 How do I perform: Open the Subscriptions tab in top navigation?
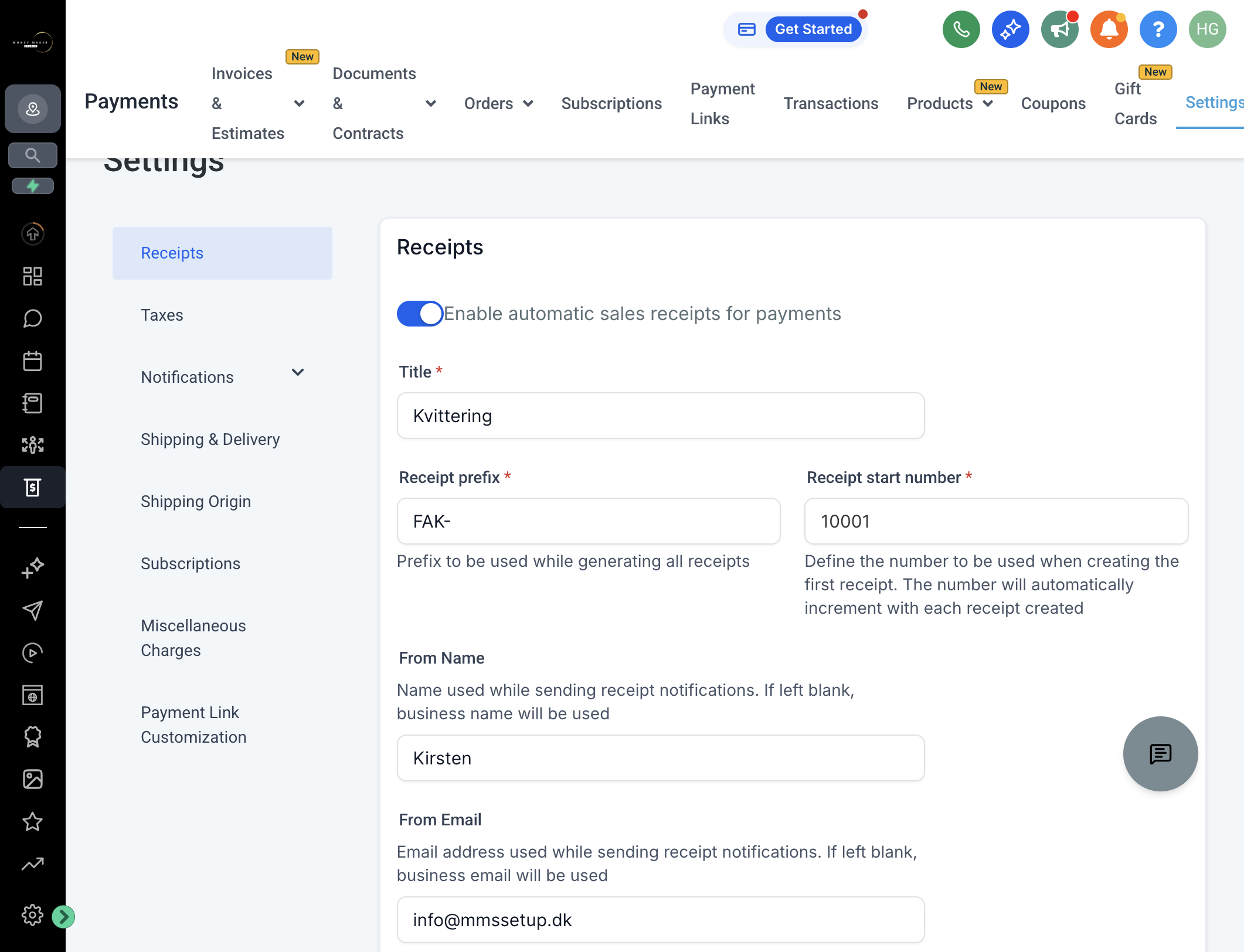(x=611, y=104)
